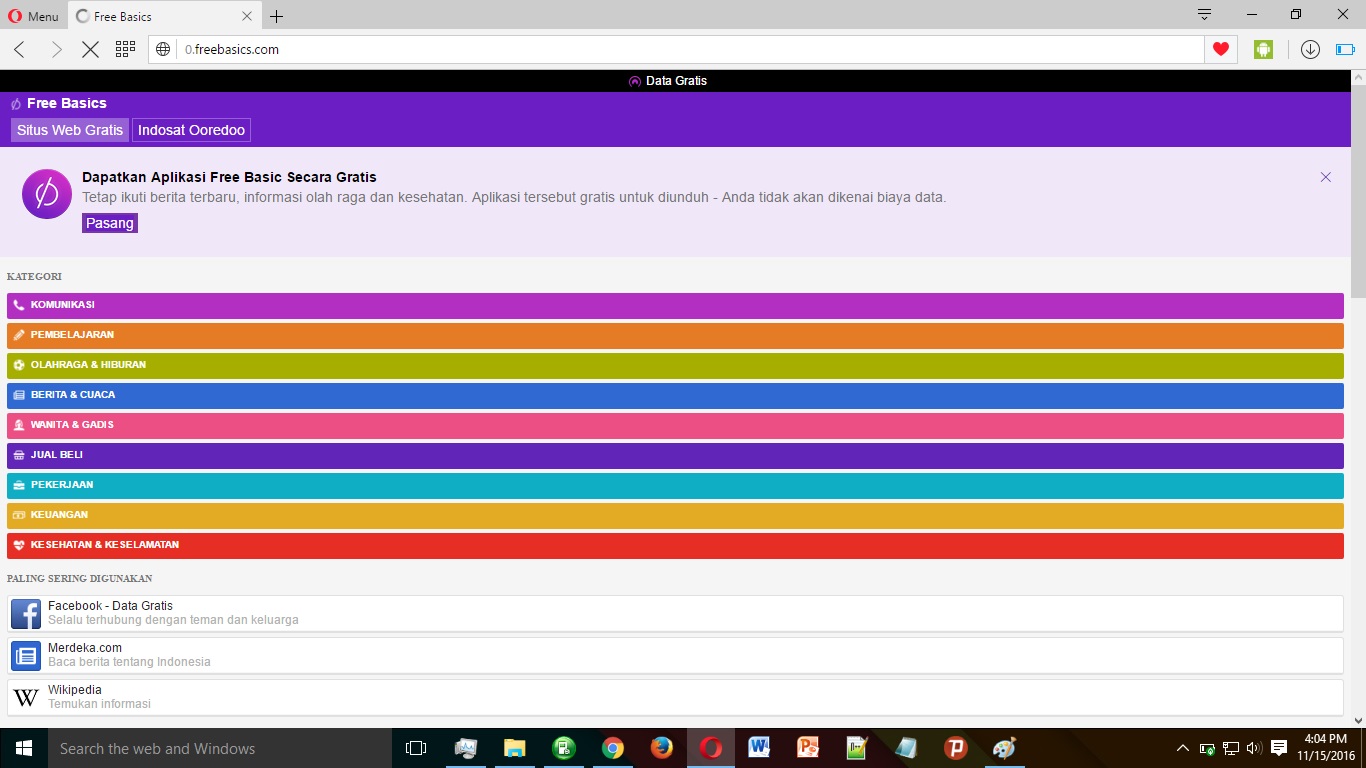Open downloads with the arrow icon
The width and height of the screenshot is (1366, 768).
[1310, 48]
